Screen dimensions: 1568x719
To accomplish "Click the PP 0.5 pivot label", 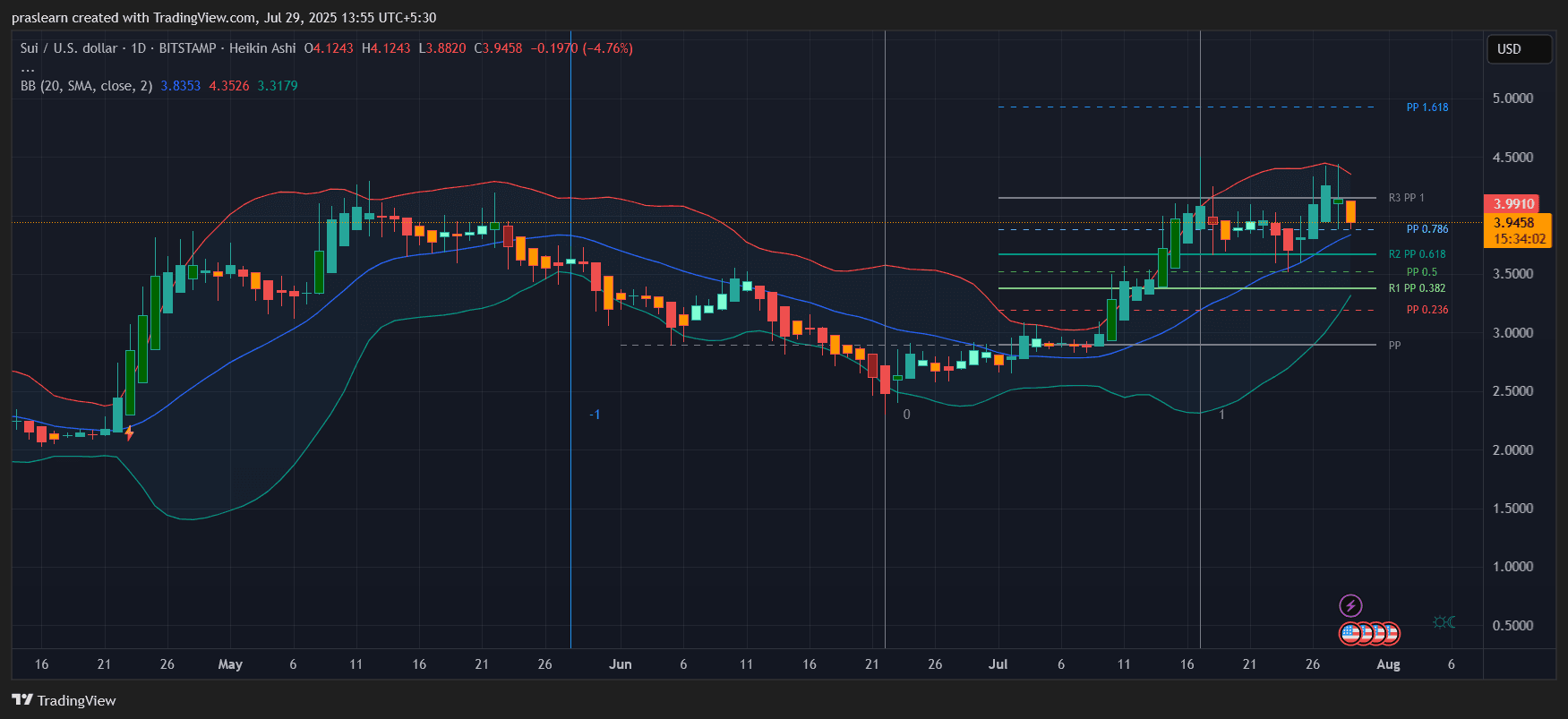I will (x=1421, y=272).
